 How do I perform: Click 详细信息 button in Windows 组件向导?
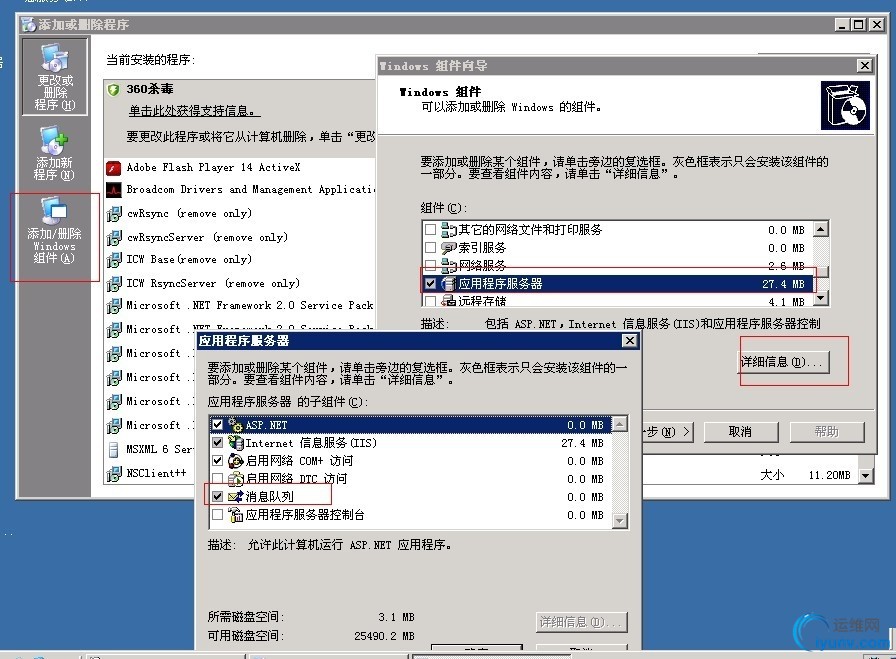784,362
